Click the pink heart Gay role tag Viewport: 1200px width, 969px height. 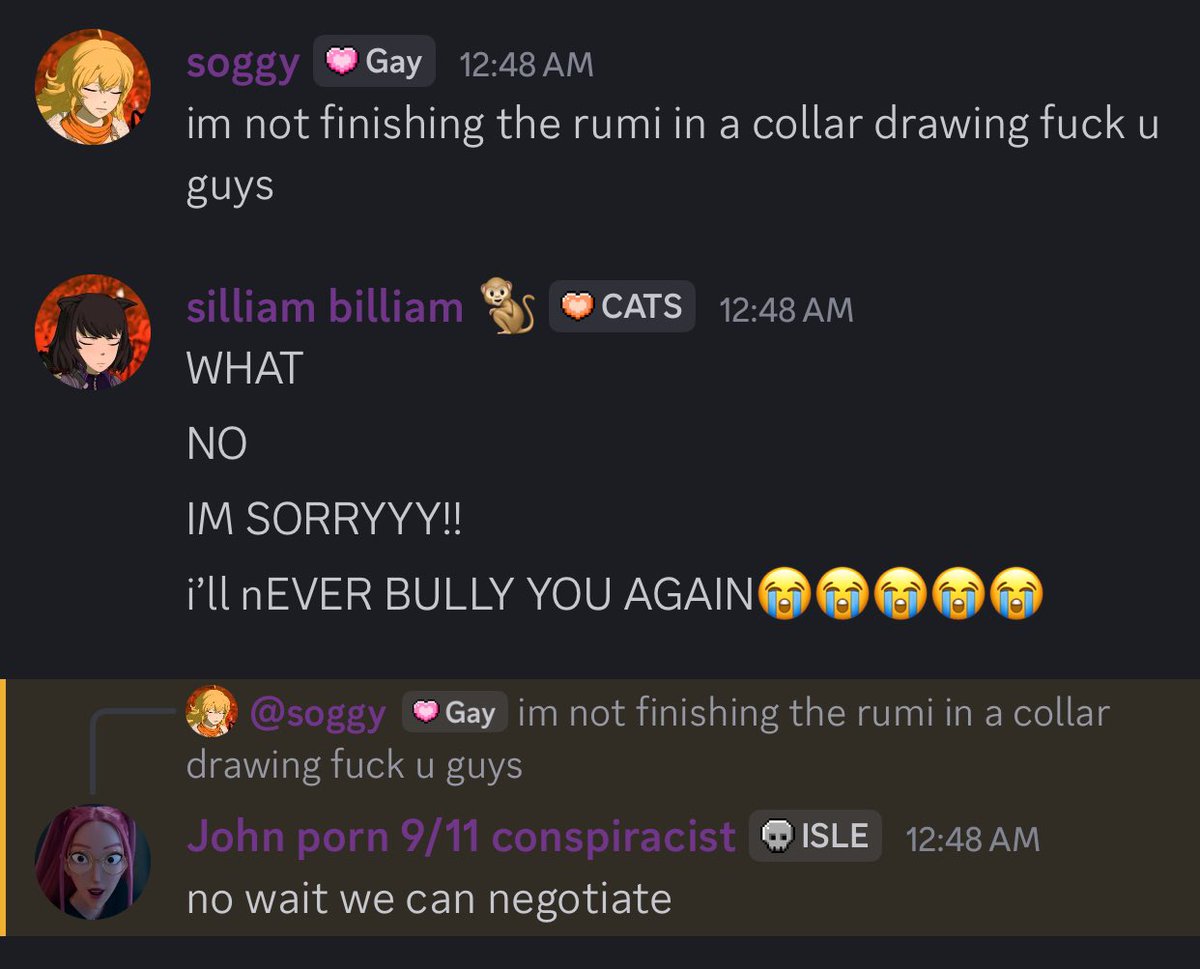[x=374, y=62]
